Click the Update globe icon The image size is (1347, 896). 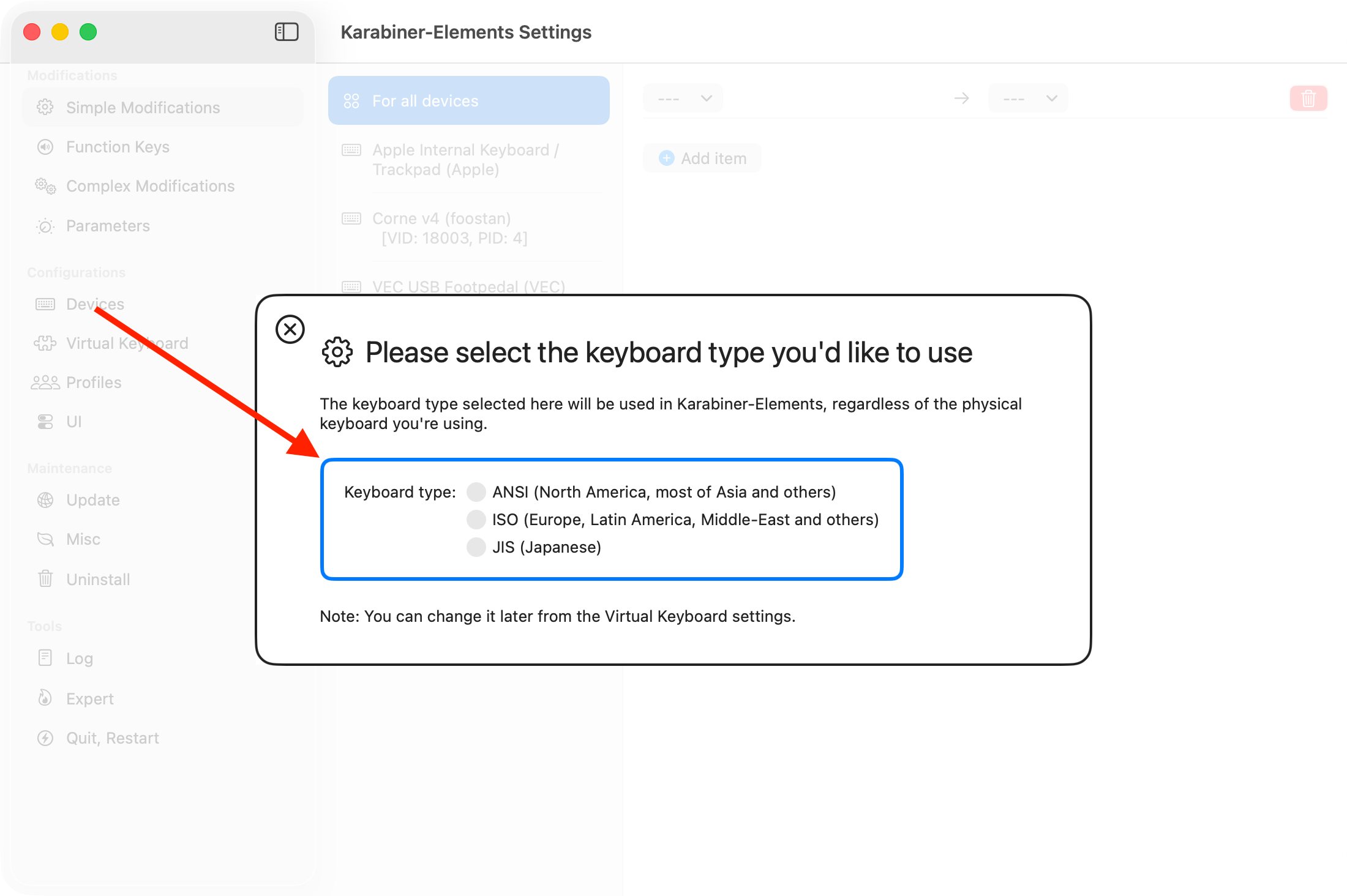pyautogui.click(x=45, y=500)
